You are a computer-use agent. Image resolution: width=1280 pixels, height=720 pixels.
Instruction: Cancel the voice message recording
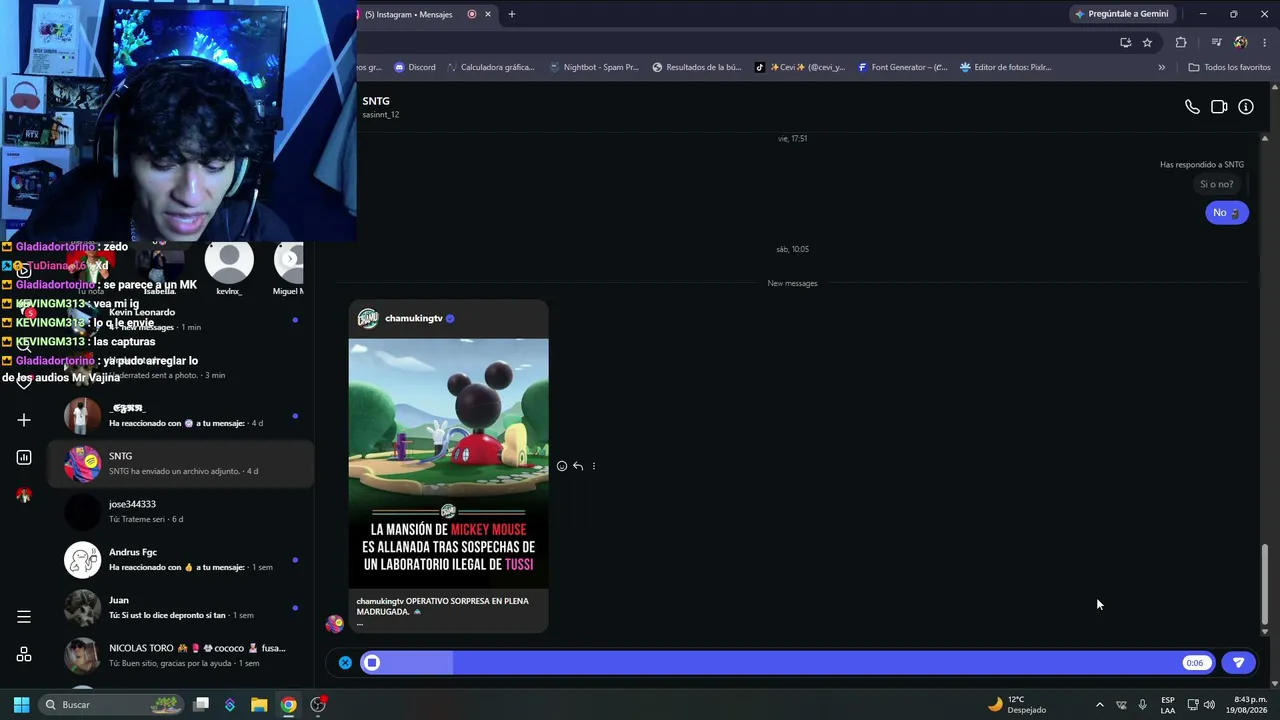345,662
